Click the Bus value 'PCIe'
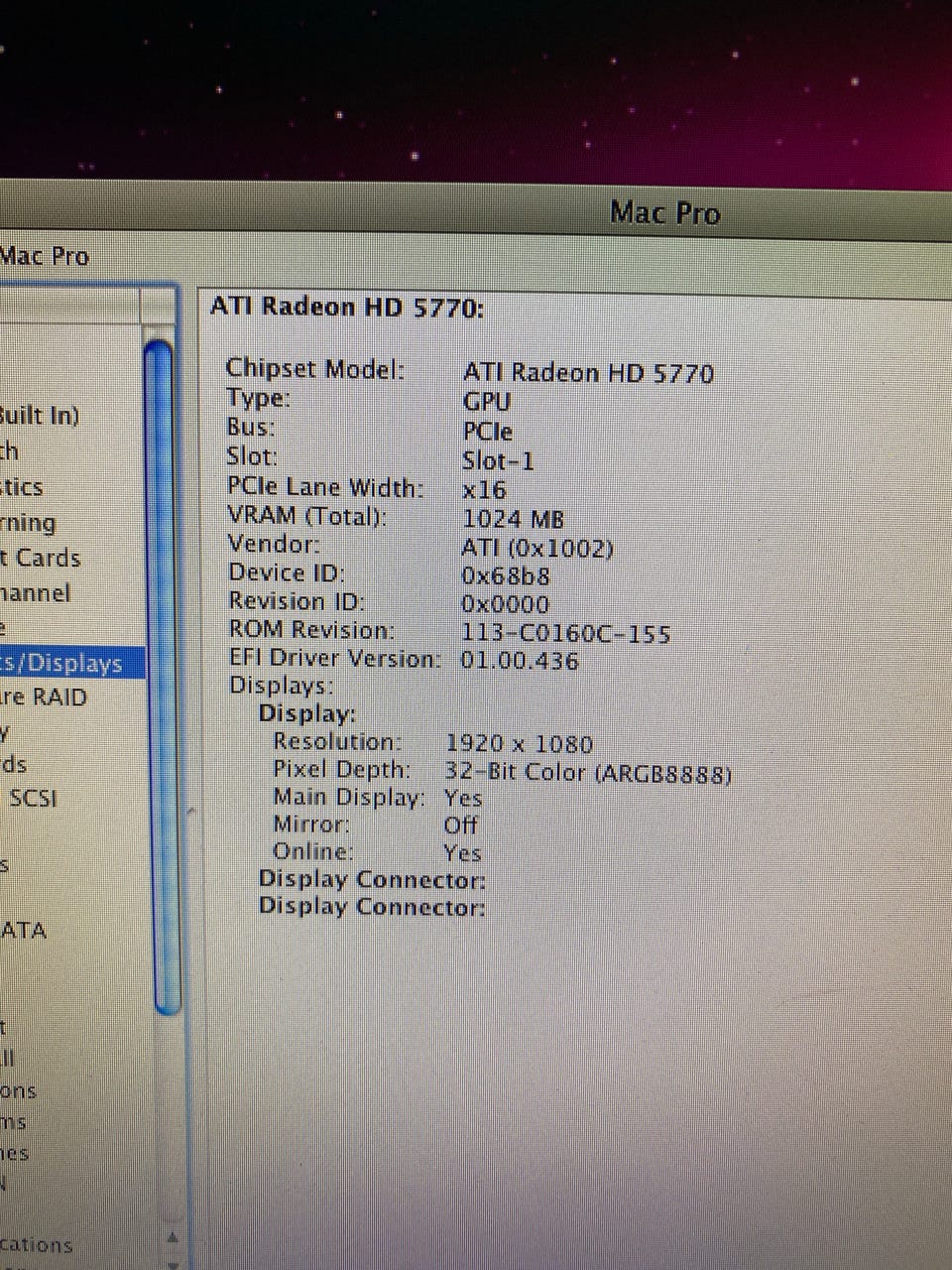952x1270 pixels. pos(488,432)
